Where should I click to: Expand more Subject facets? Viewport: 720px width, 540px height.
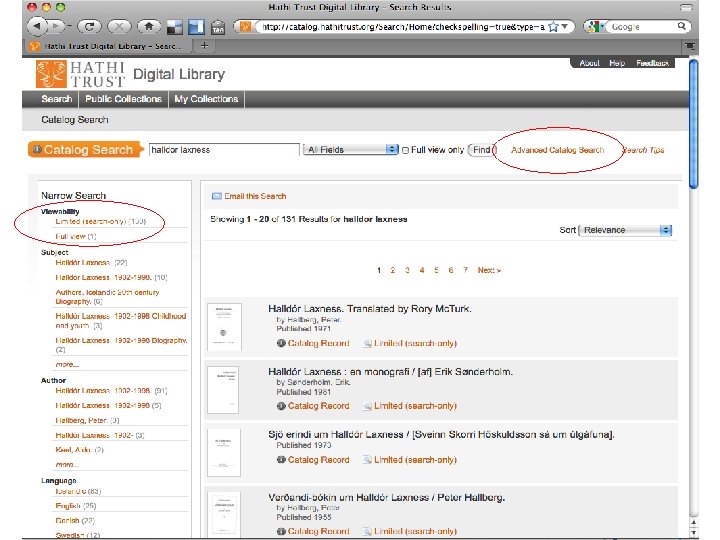click(x=67, y=365)
